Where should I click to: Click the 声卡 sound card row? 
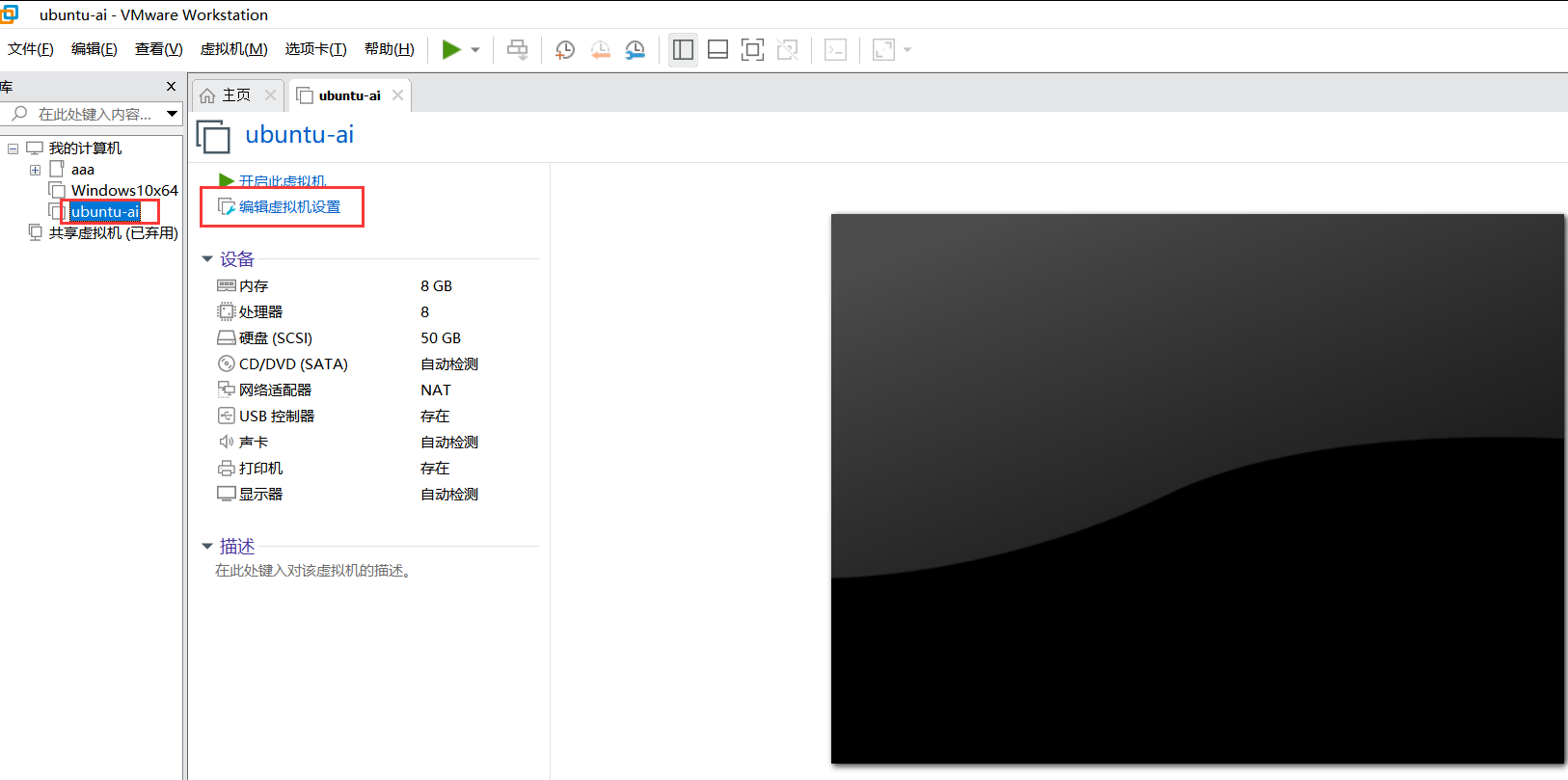(x=377, y=443)
